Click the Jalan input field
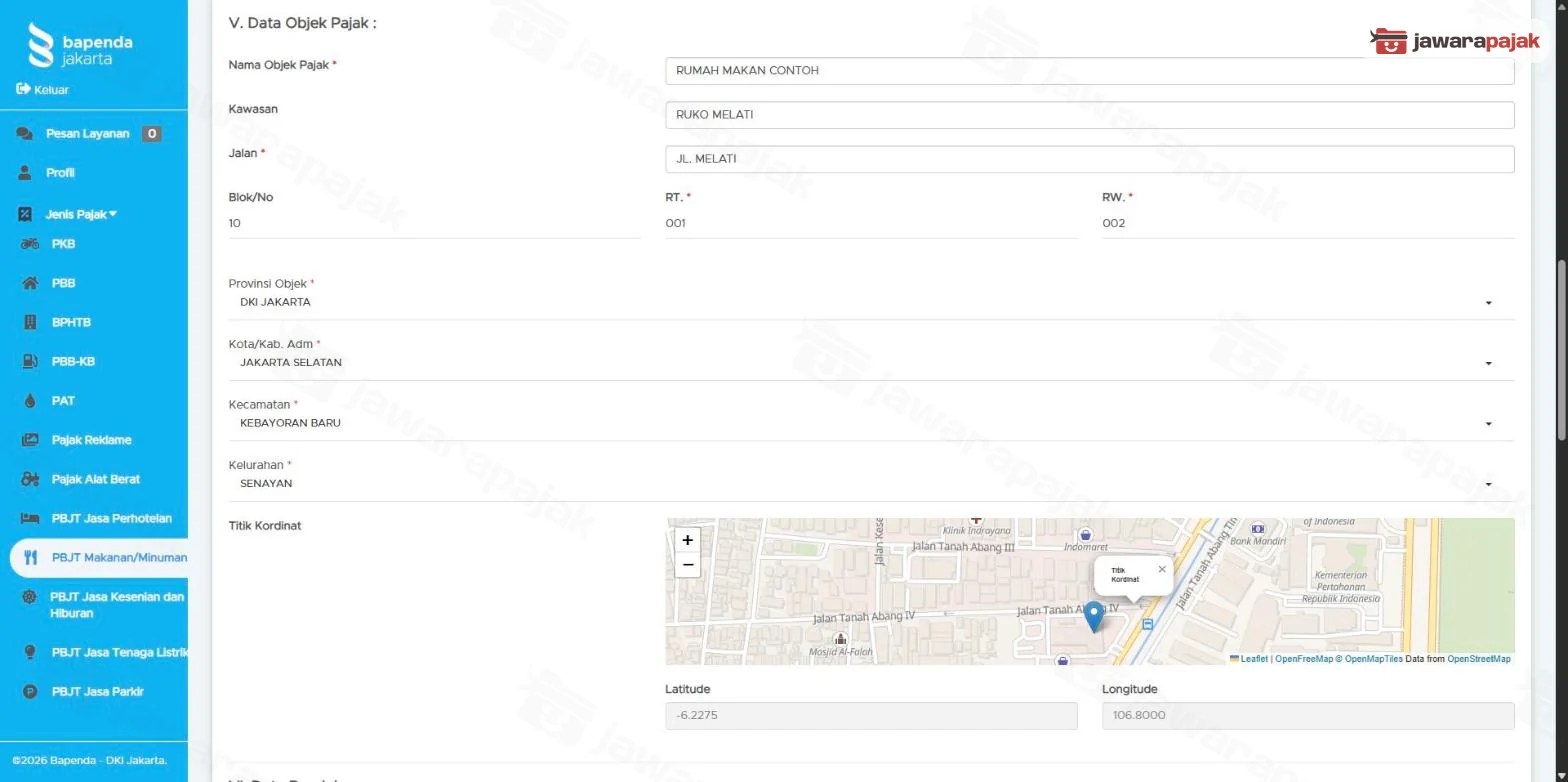Image resolution: width=1568 pixels, height=782 pixels. [1089, 159]
